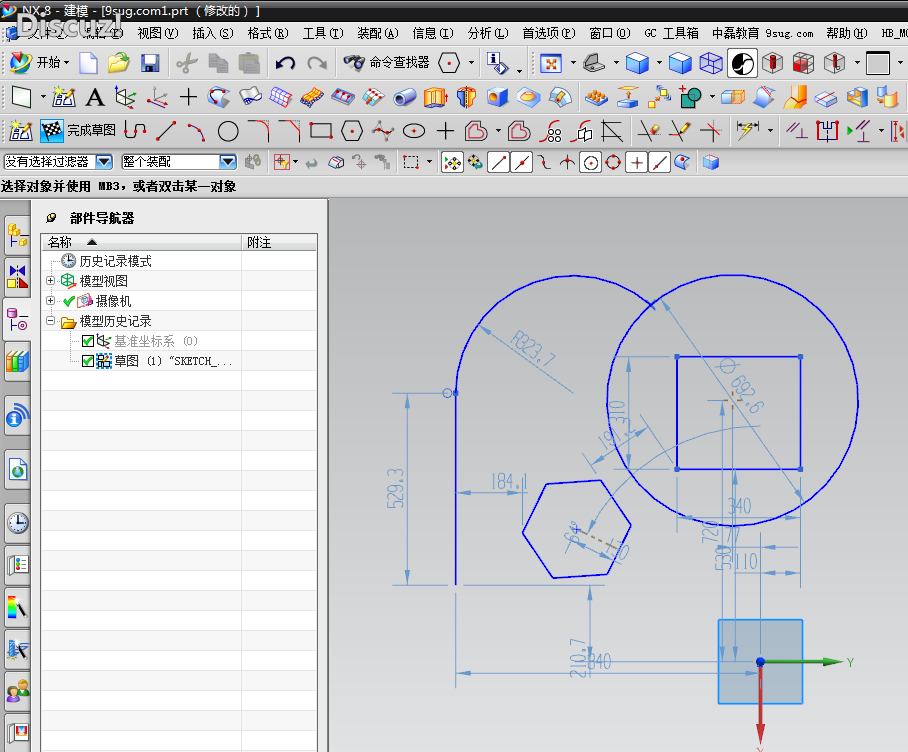Open the 格式(R) menu
Image resolution: width=908 pixels, height=752 pixels.
click(268, 33)
